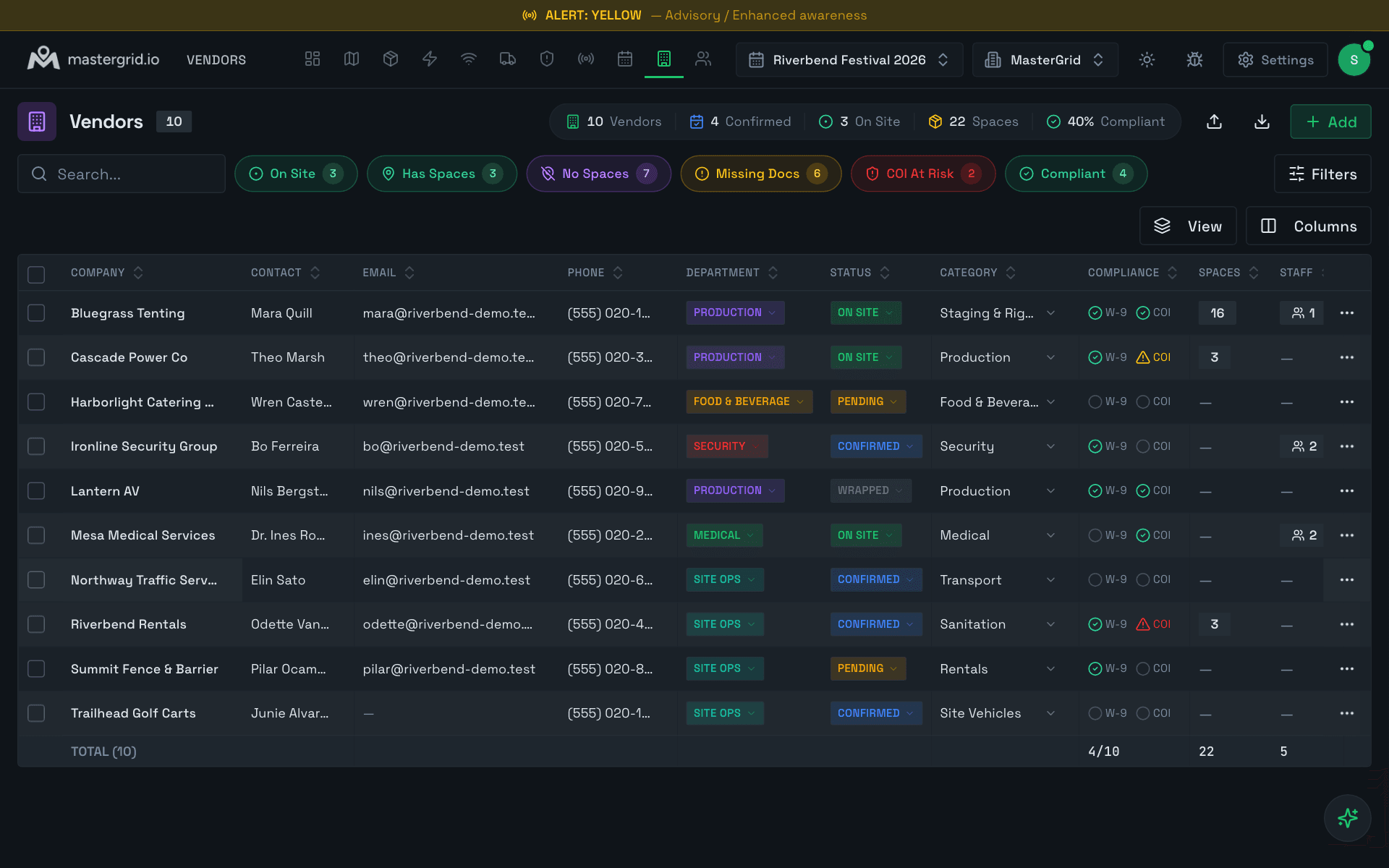Open the AI sparkle assistant button
This screenshot has width=1389, height=868.
click(x=1347, y=818)
